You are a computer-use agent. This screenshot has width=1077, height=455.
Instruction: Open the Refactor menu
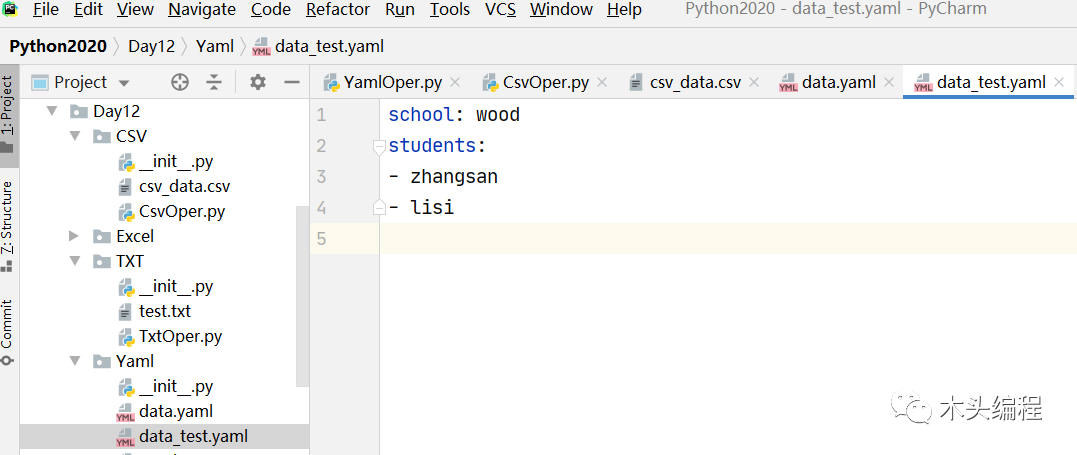(x=338, y=10)
